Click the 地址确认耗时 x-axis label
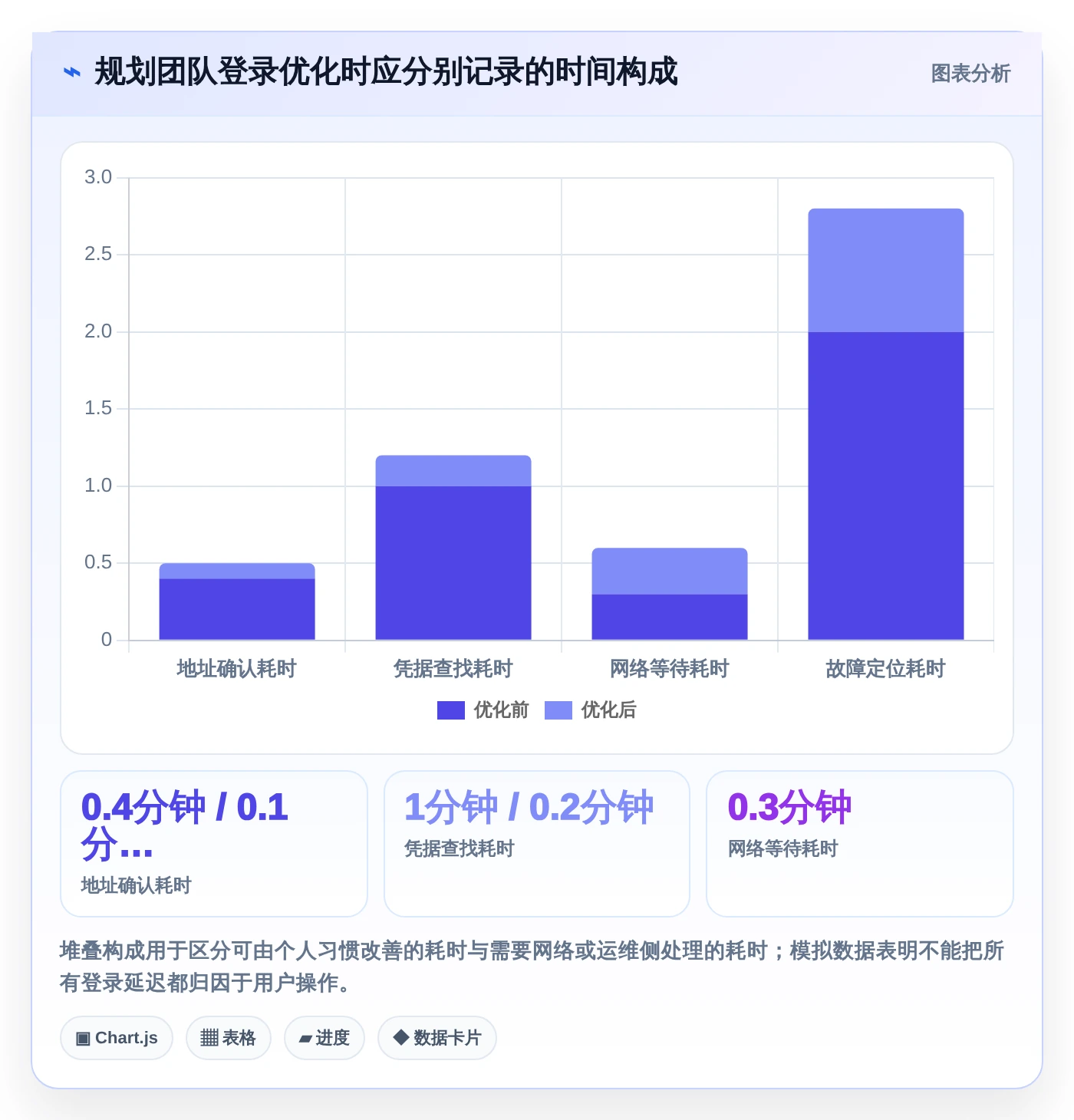1074x1120 pixels. [237, 669]
